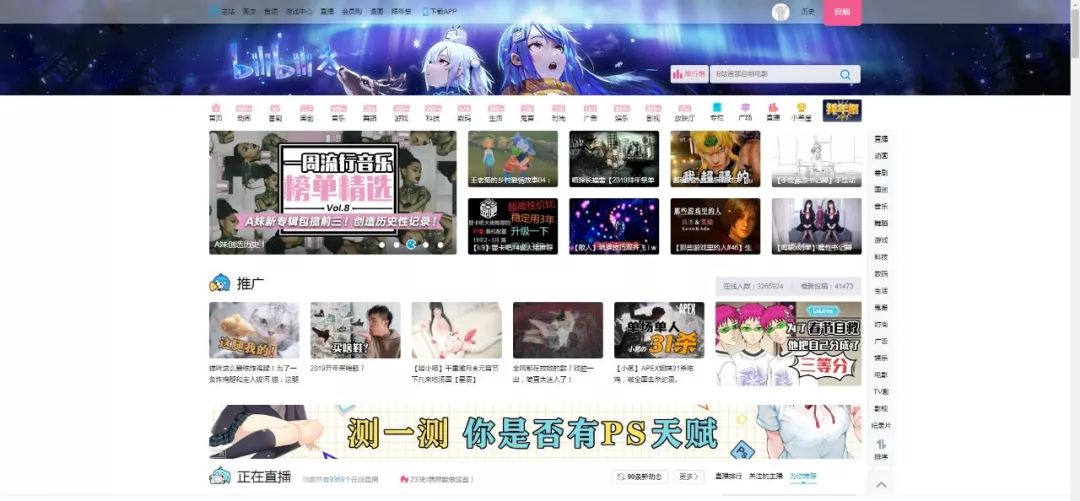Jump to 电影 in the side list
Screen dimensions: 1080x501
pyautogui.click(x=881, y=375)
